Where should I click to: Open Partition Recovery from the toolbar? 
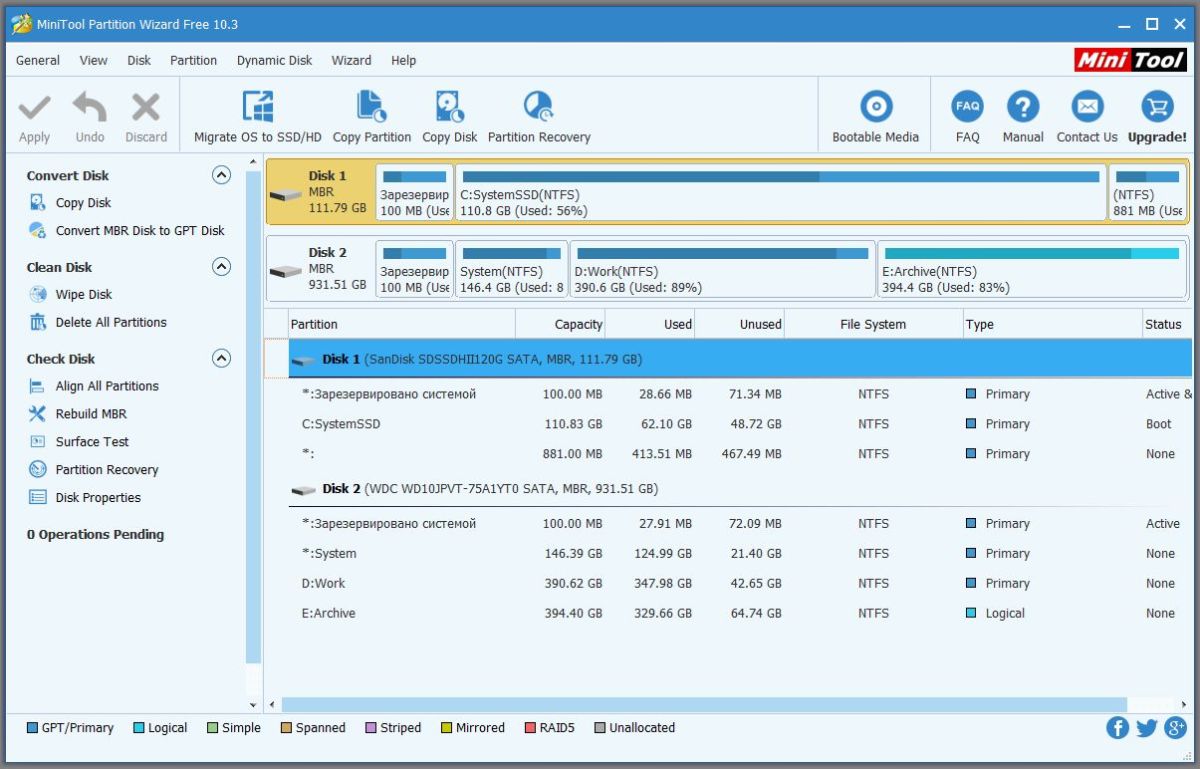539,117
